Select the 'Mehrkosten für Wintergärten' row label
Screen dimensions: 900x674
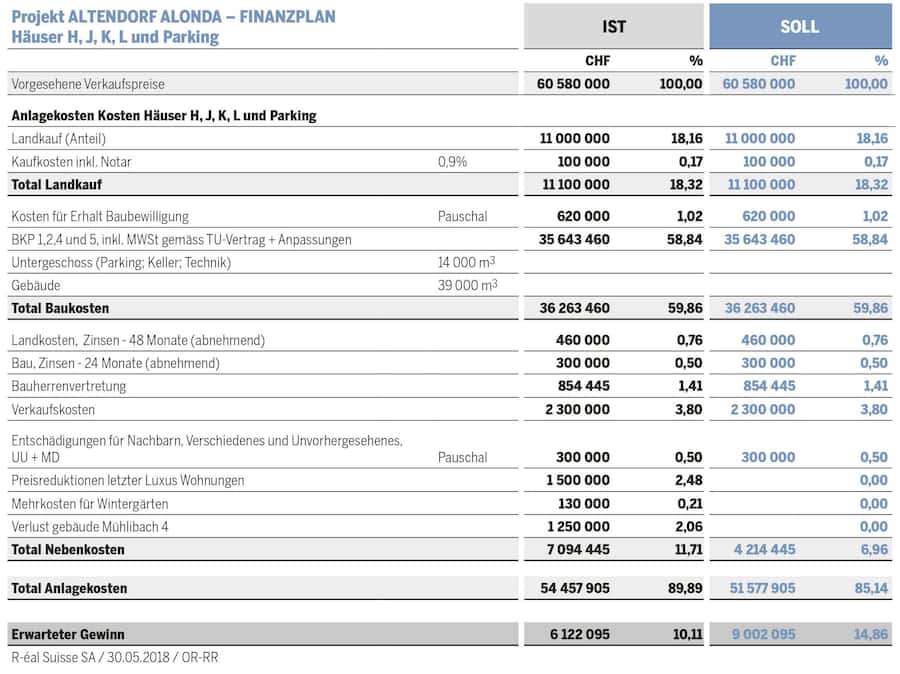[x=90, y=503]
